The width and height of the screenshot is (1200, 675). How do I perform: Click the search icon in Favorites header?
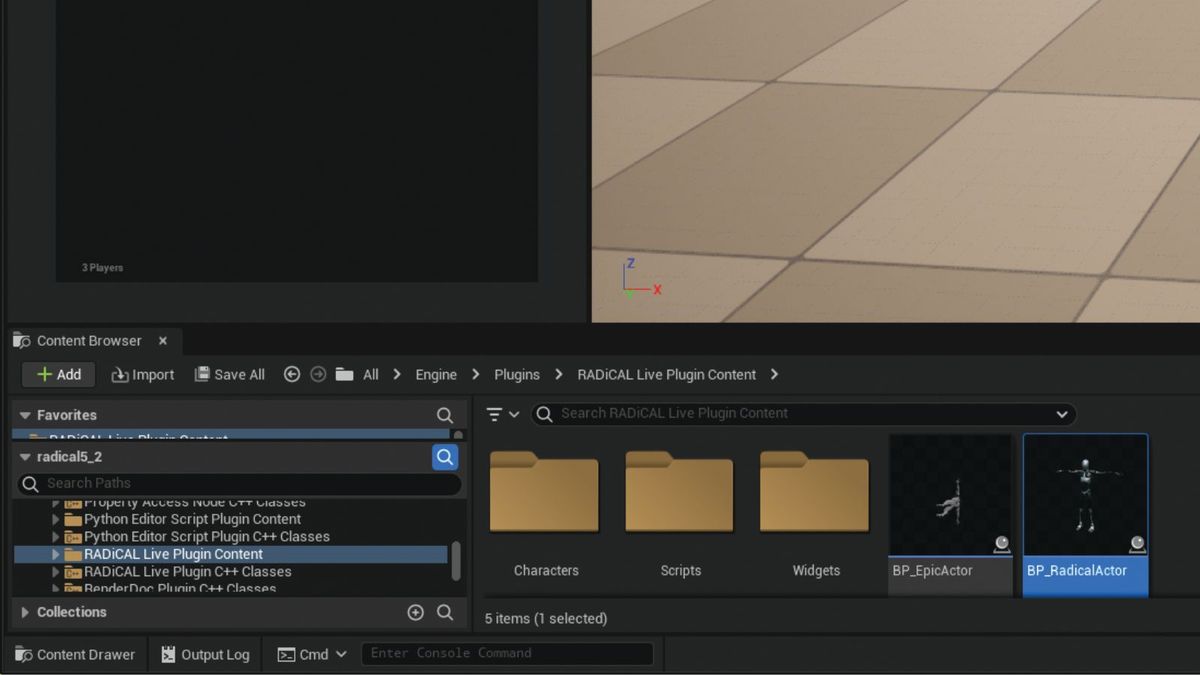444,414
